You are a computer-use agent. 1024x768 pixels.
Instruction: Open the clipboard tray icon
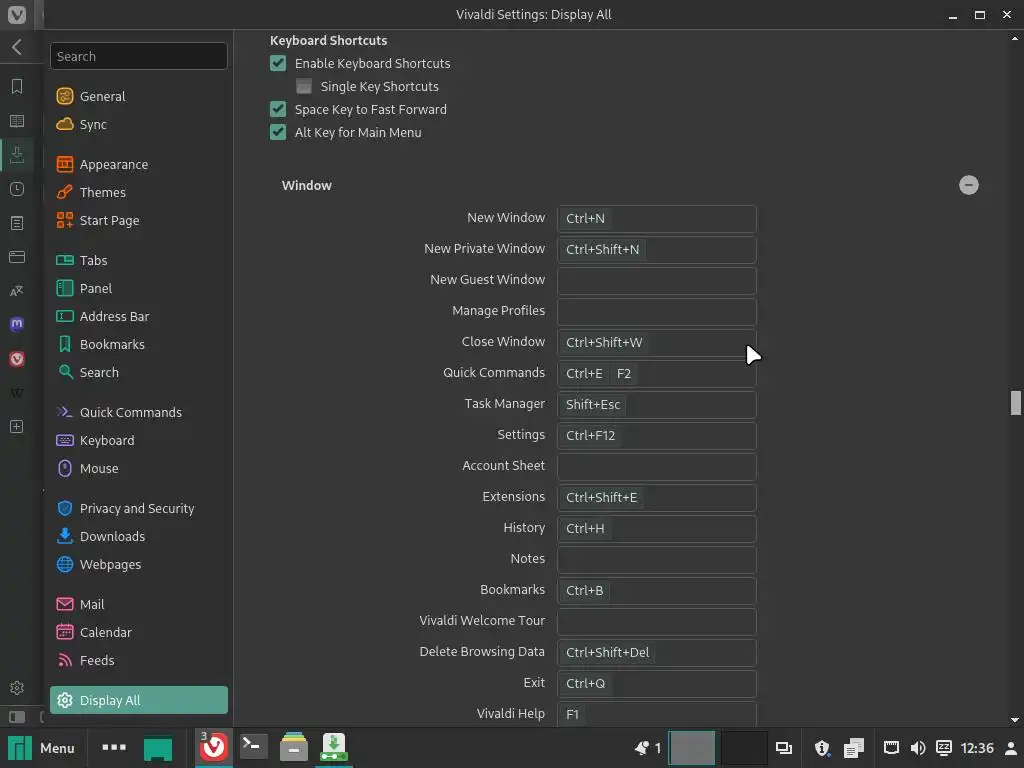[x=854, y=748]
